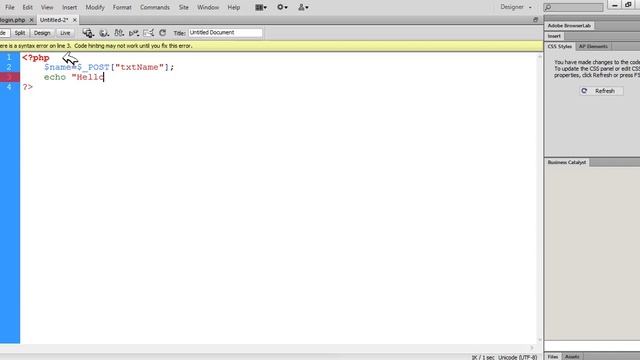Click line number 1 in the gutter

pyautogui.click(x=9, y=58)
